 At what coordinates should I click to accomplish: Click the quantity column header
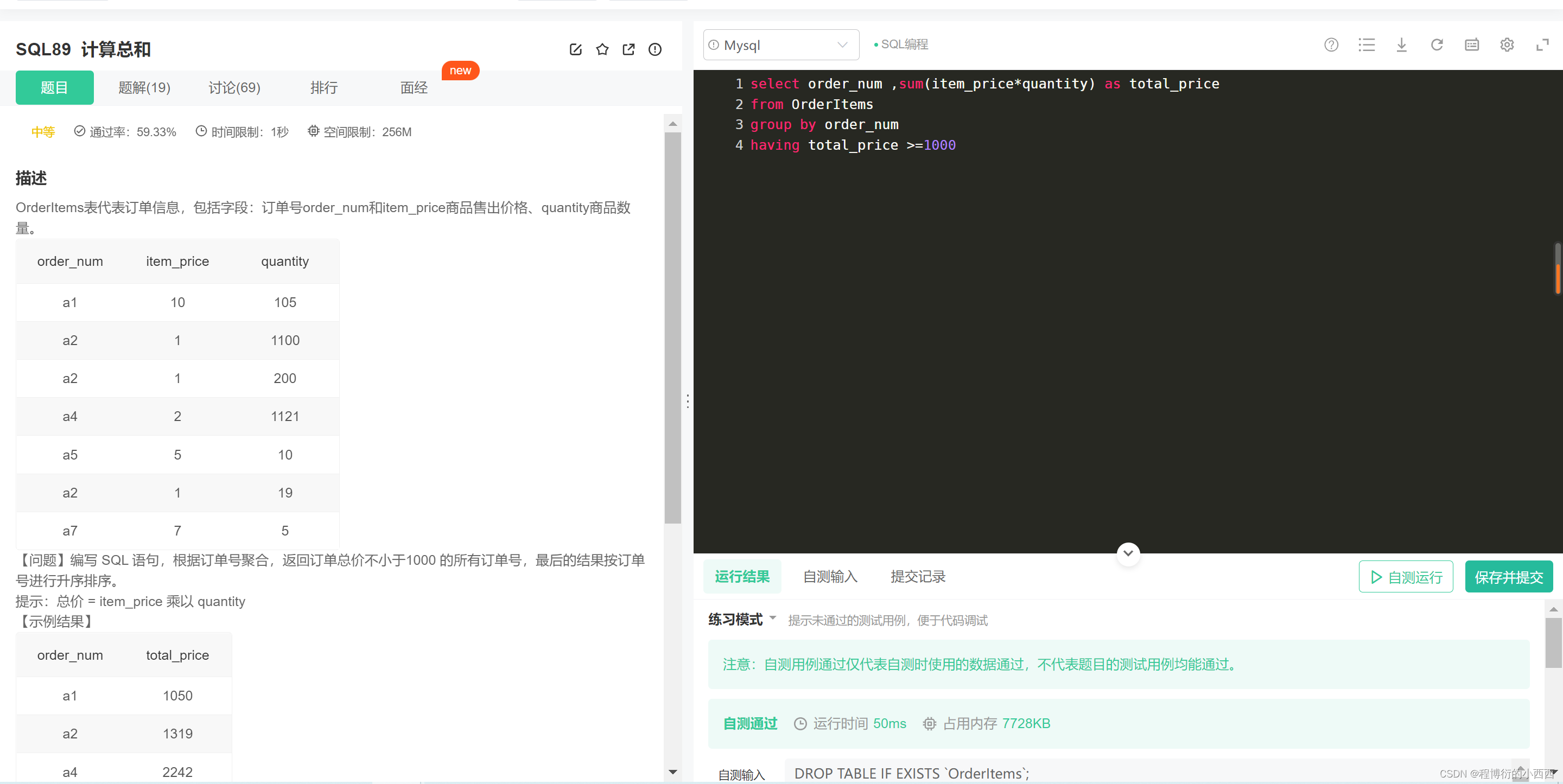click(x=284, y=262)
